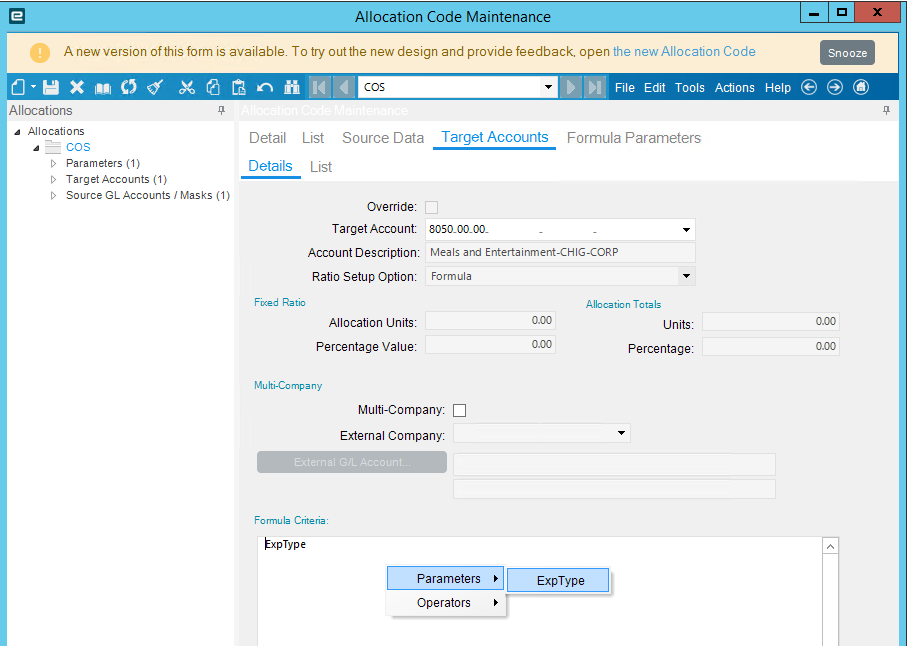Toggle the Override checkbox
Screen dimensions: 907x646
pos(432,207)
